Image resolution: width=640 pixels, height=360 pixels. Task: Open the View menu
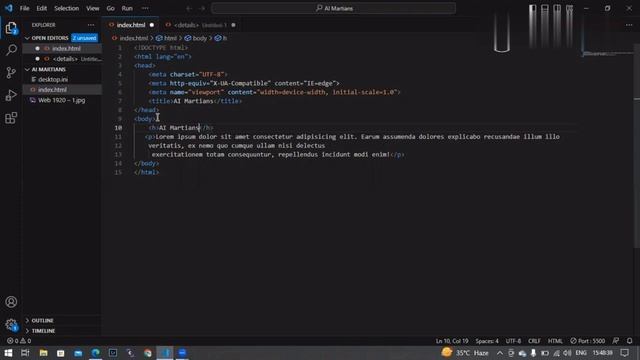[93, 8]
